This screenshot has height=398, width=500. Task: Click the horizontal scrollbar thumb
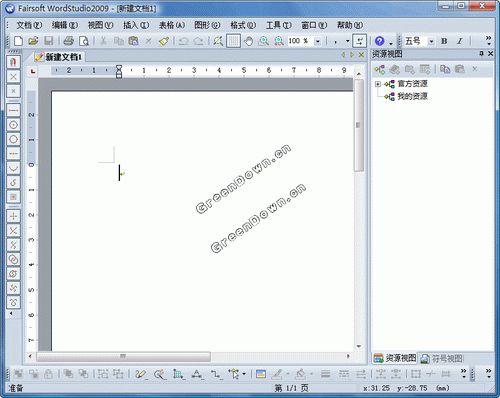[123, 356]
